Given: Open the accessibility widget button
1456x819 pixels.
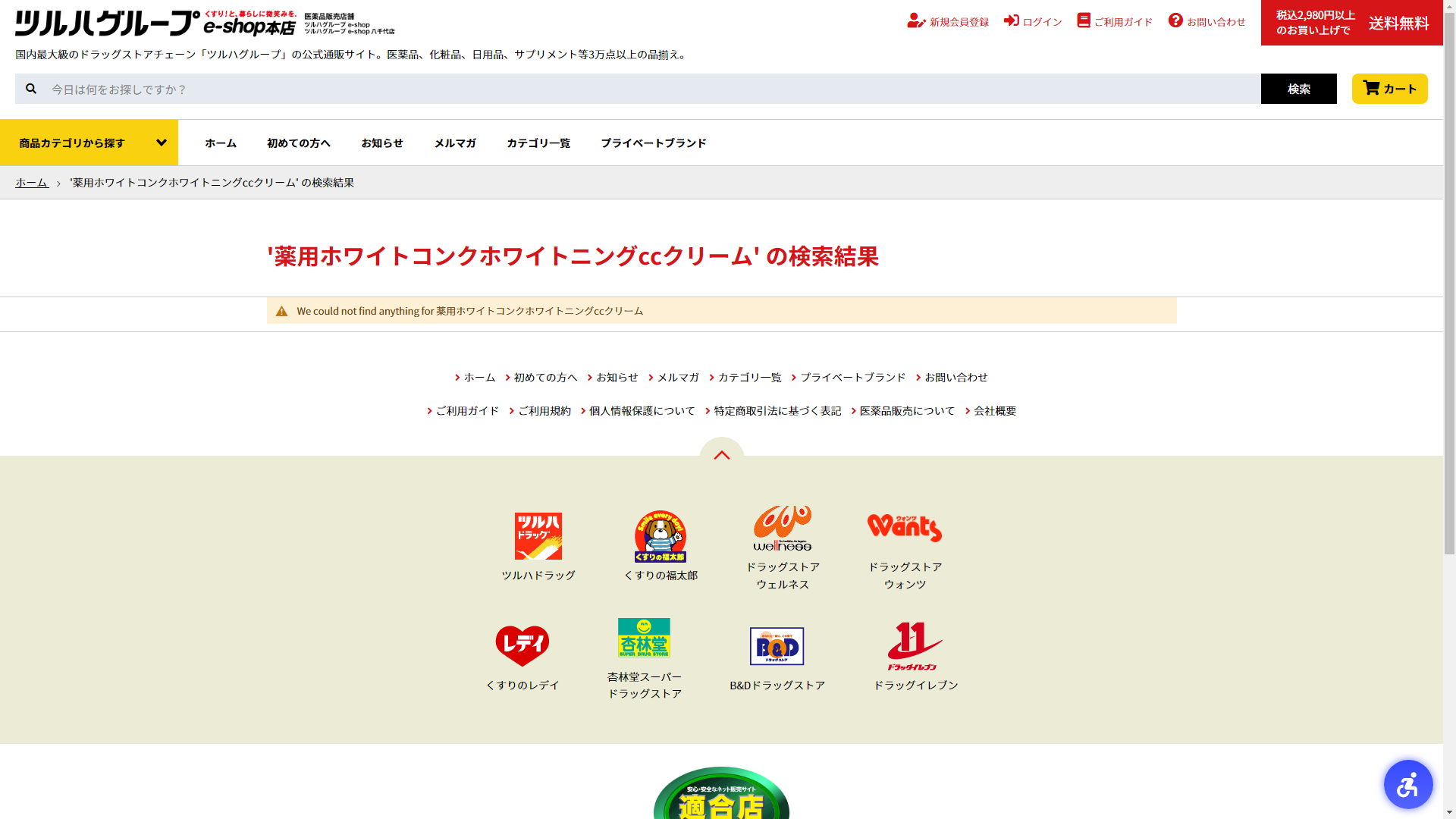Looking at the screenshot, I should tap(1407, 784).
